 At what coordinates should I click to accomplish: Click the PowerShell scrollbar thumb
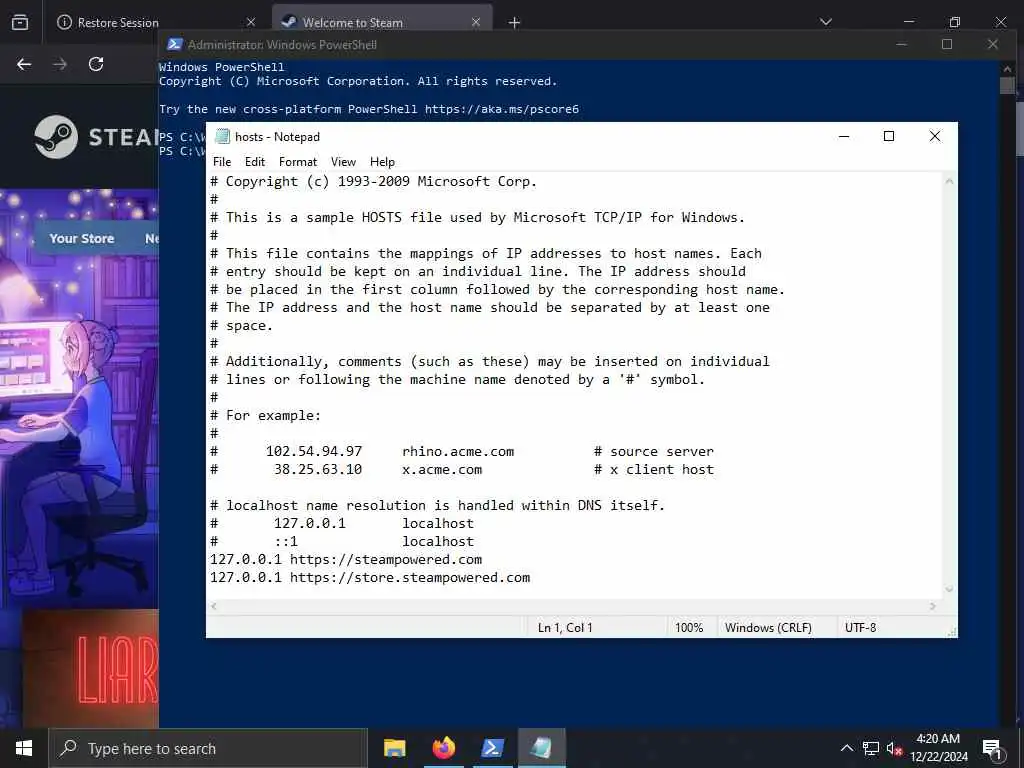[1007, 85]
